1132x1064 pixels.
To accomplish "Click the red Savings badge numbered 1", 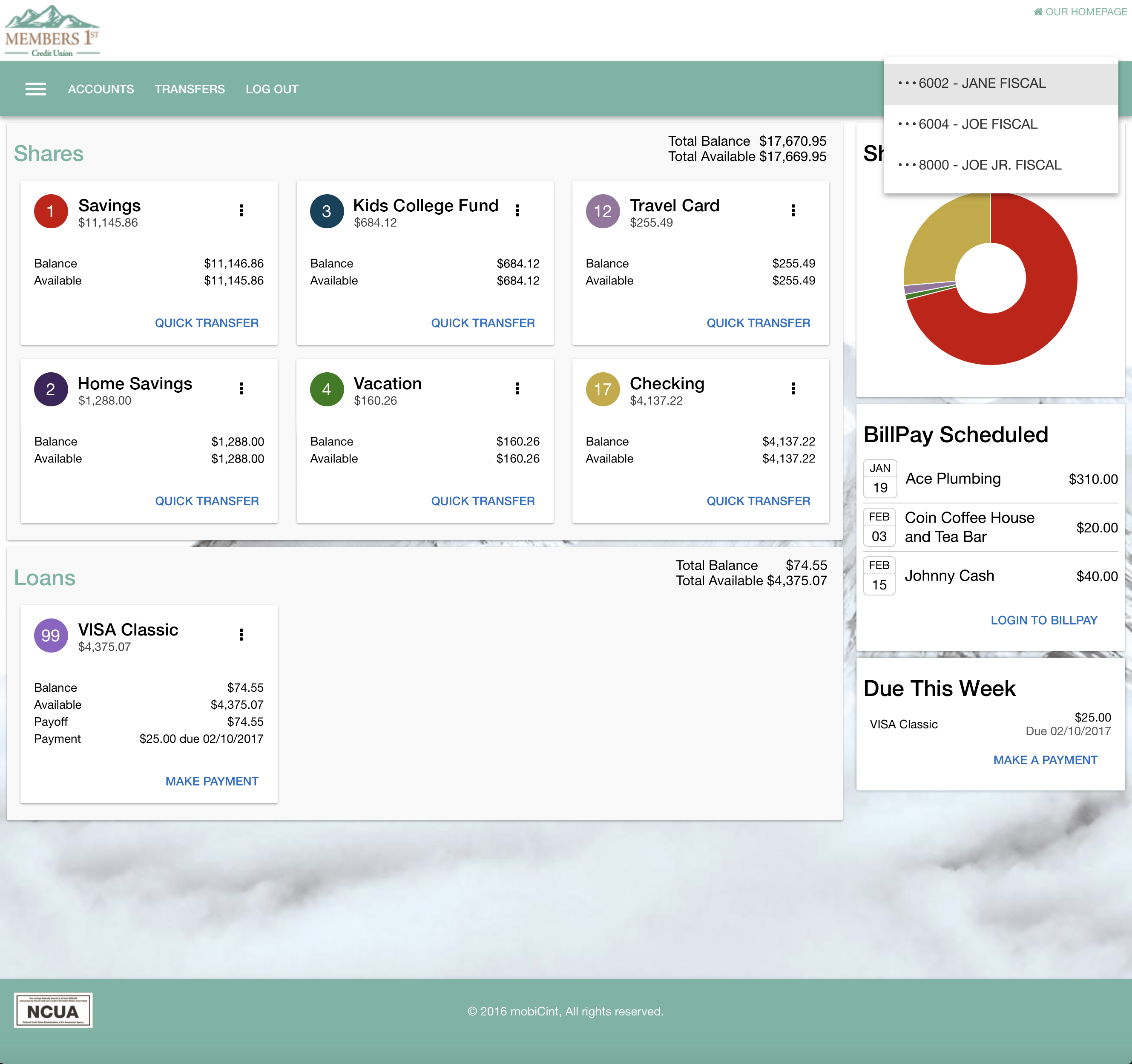I will pos(51,211).
